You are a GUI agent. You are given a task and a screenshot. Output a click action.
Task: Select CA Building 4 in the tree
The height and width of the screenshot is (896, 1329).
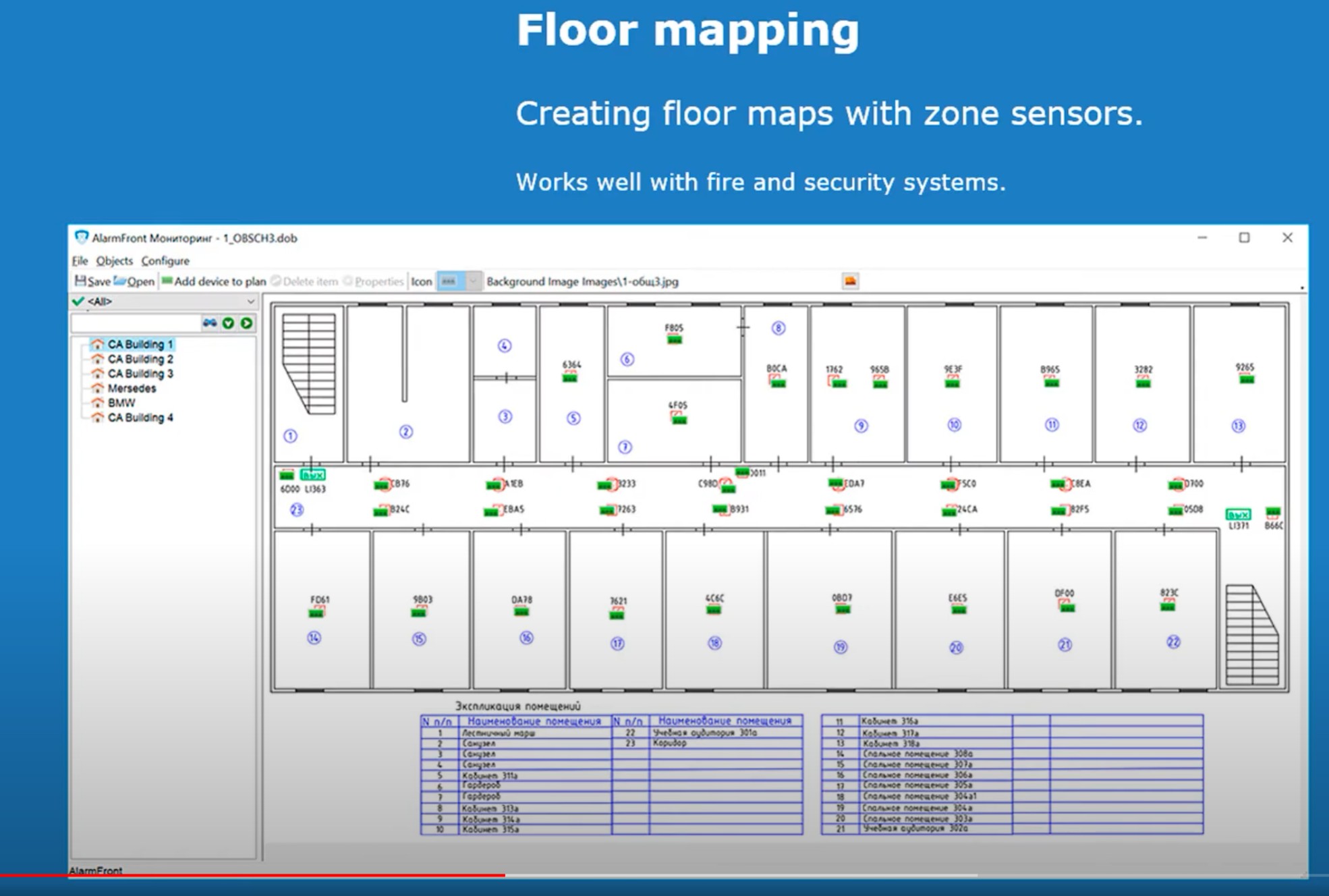pyautogui.click(x=140, y=418)
